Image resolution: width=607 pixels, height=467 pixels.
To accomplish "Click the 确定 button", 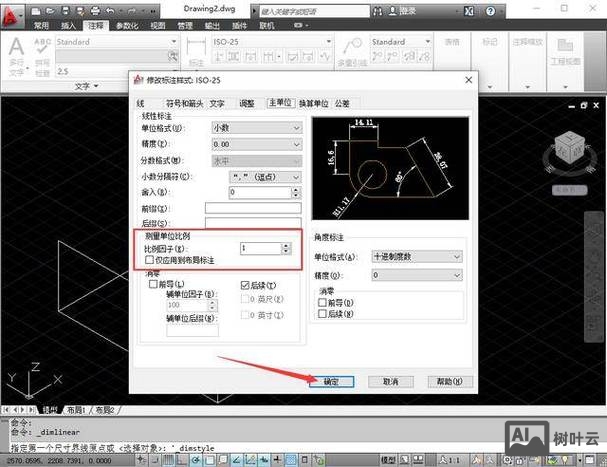I will point(331,381).
